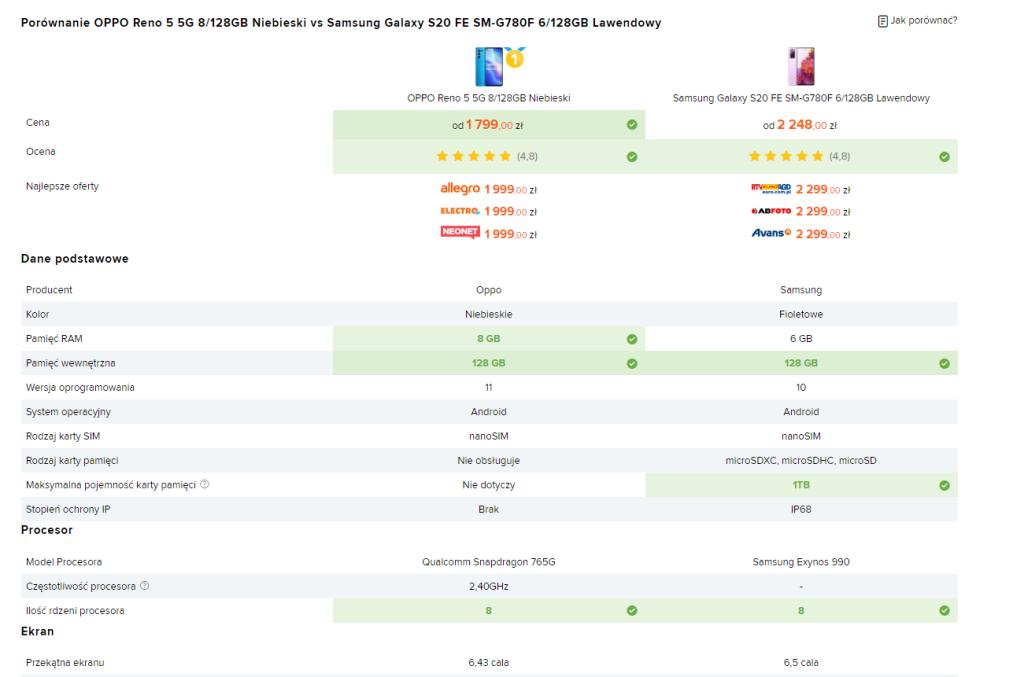This screenshot has height=677, width=1024.
Task: Click the Samsung star rating
Action: pos(786,156)
